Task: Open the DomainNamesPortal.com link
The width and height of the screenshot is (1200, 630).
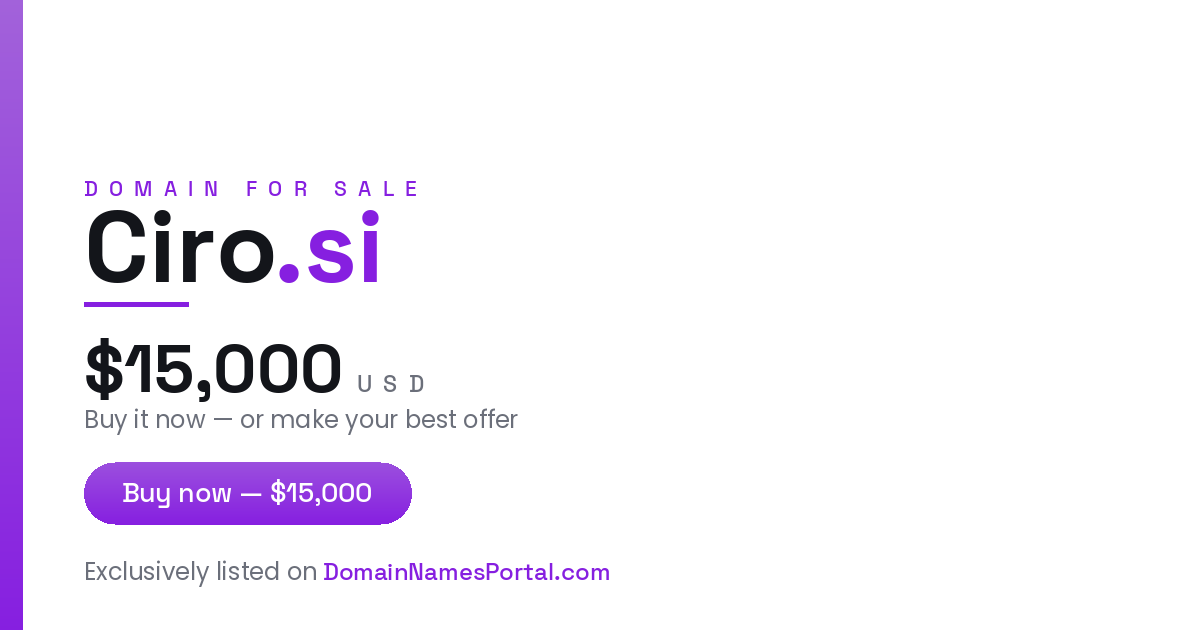Action: pos(466,572)
